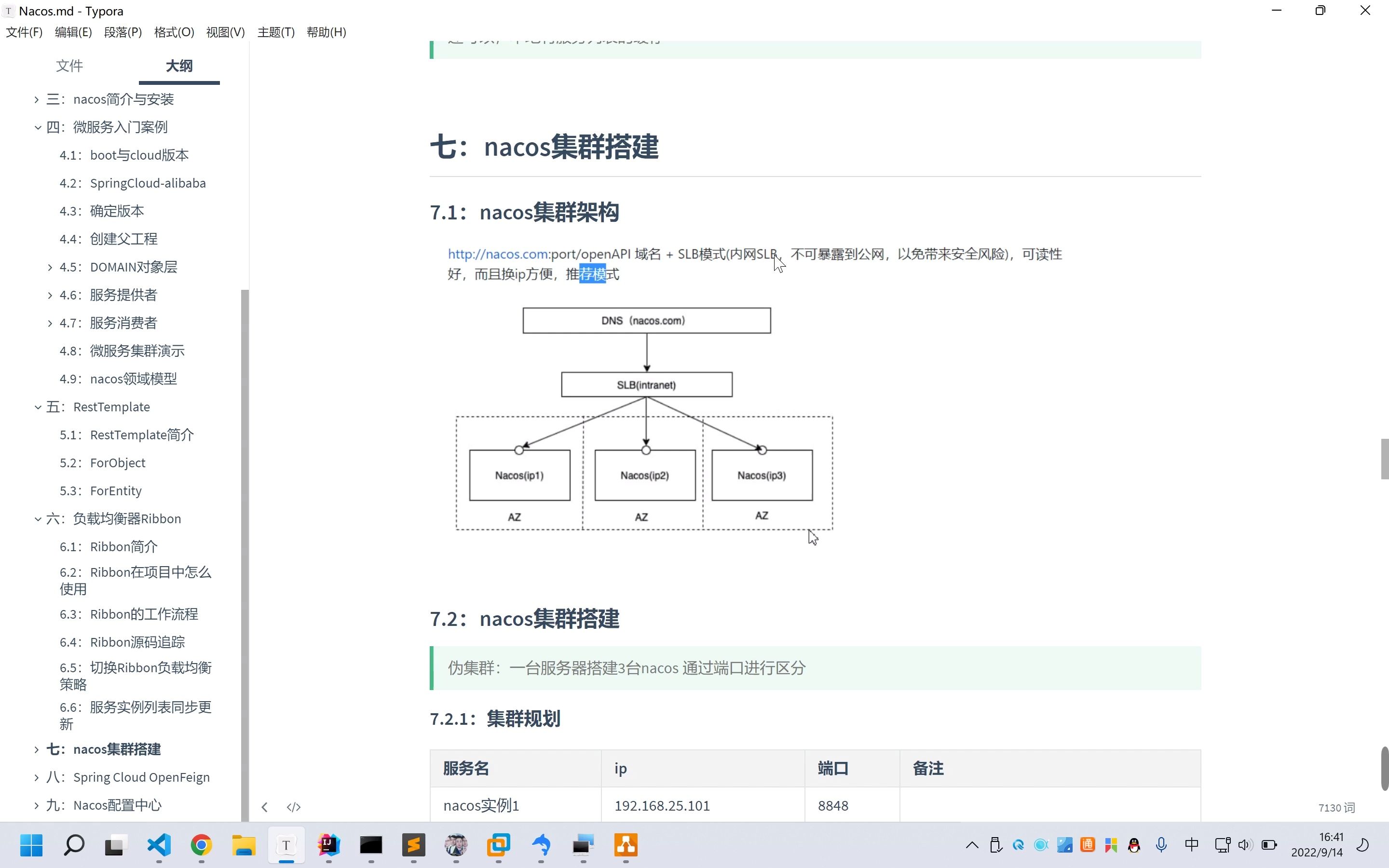Viewport: 1389px width, 868px height.
Task: Collapse 四：微服务入门案例 outline section
Action: pos(37,127)
